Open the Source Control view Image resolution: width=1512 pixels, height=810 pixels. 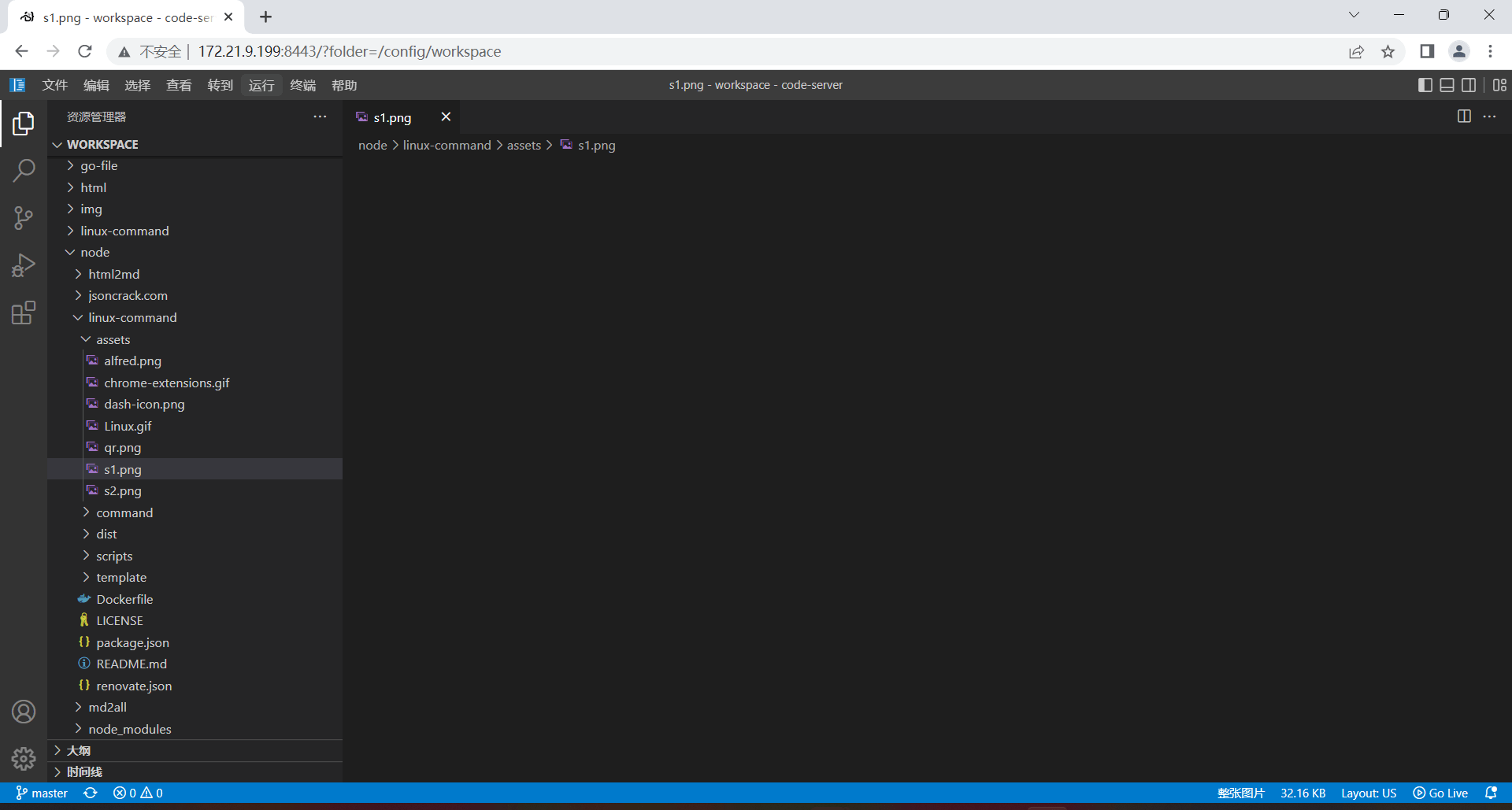pos(24,218)
